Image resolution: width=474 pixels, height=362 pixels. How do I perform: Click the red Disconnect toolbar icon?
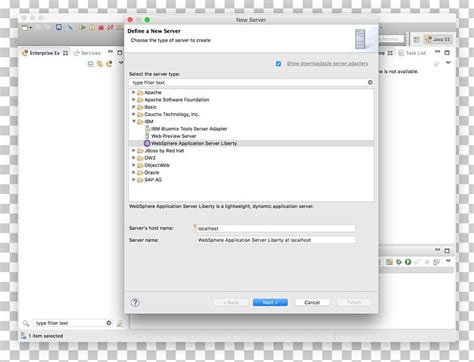(110, 27)
